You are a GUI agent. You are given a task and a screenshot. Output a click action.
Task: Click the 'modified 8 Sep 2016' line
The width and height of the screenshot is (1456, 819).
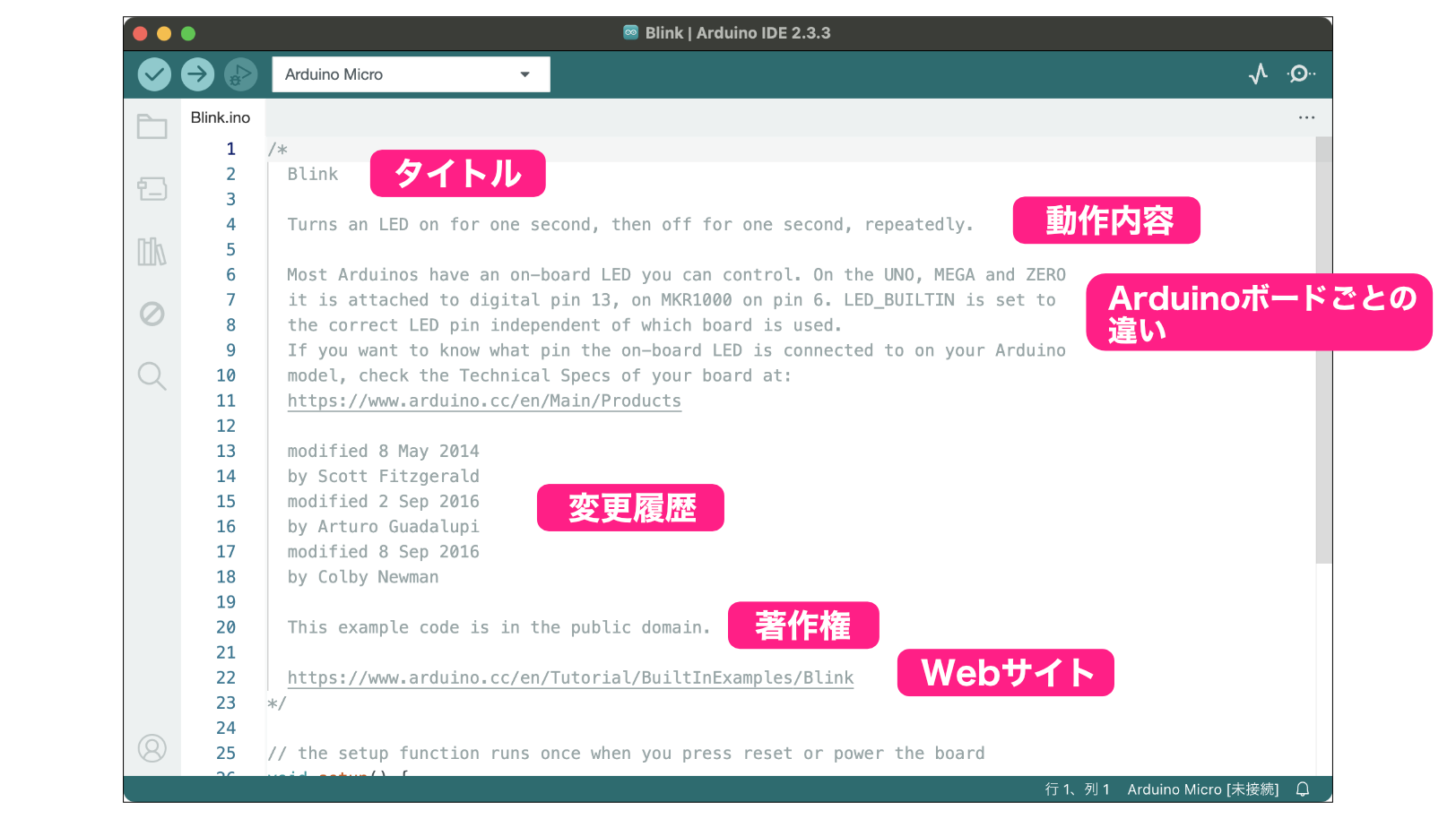click(383, 551)
